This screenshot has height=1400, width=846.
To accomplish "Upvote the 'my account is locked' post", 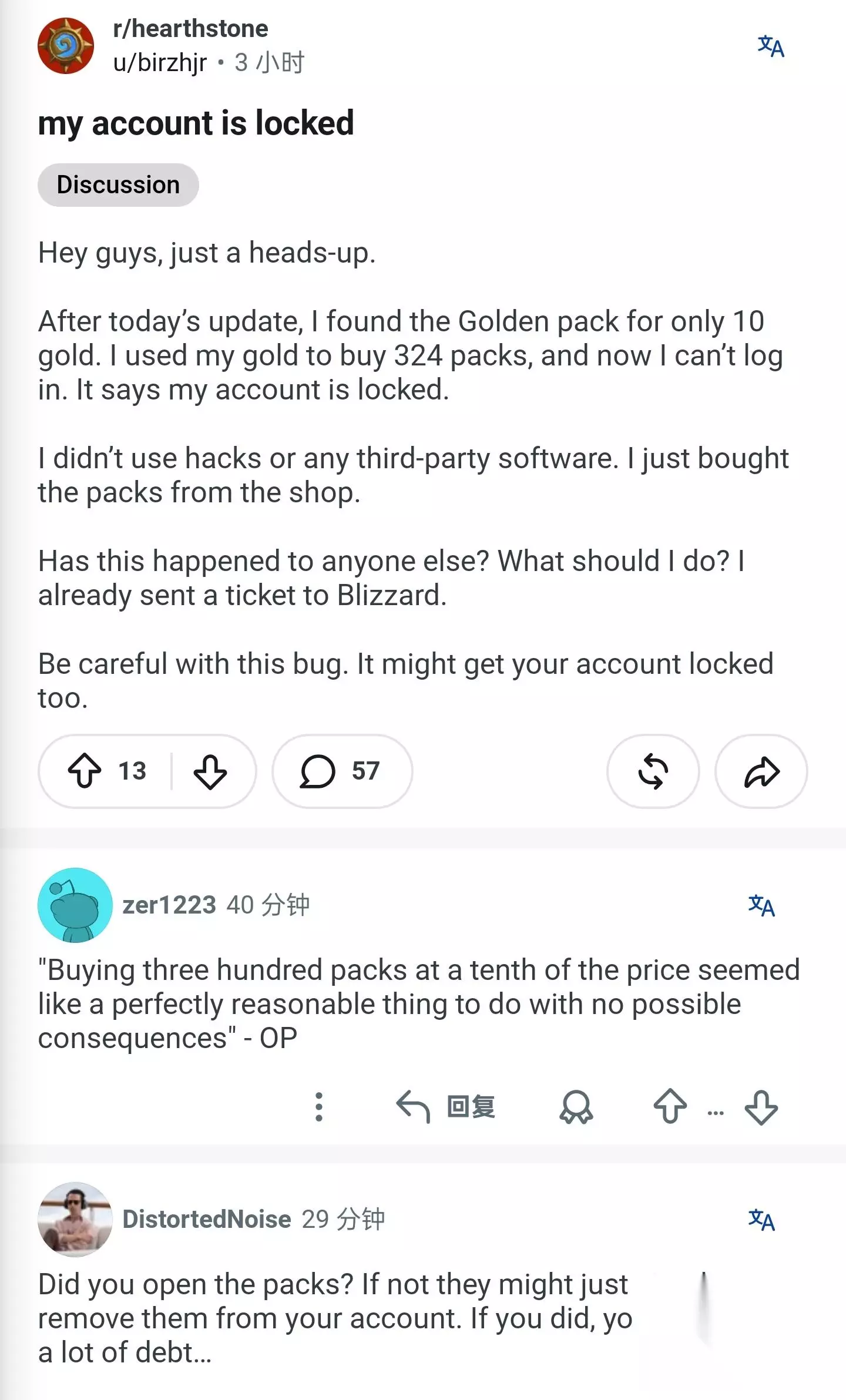I will (x=85, y=770).
